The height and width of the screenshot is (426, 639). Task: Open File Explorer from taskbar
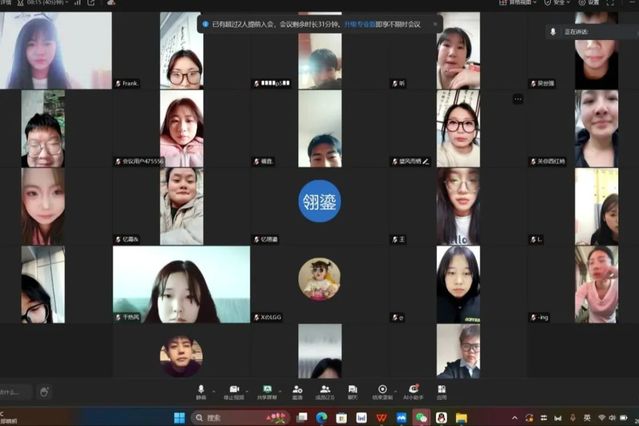pos(461,418)
